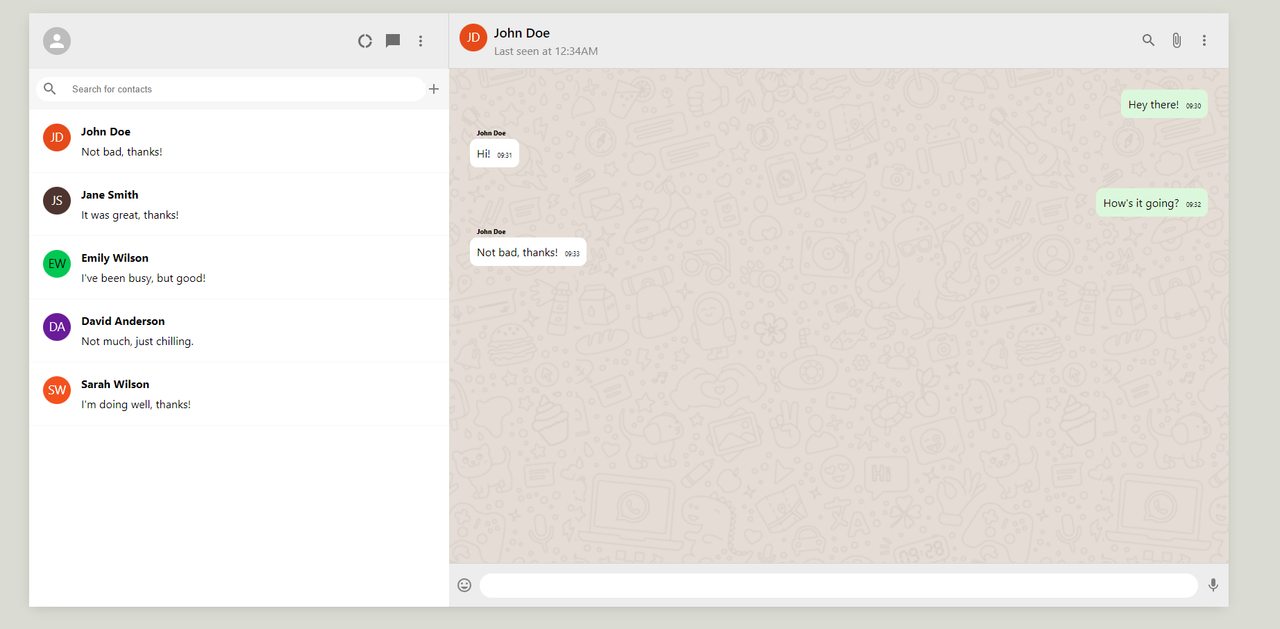
Task: Click the status ring icon
Action: [365, 41]
